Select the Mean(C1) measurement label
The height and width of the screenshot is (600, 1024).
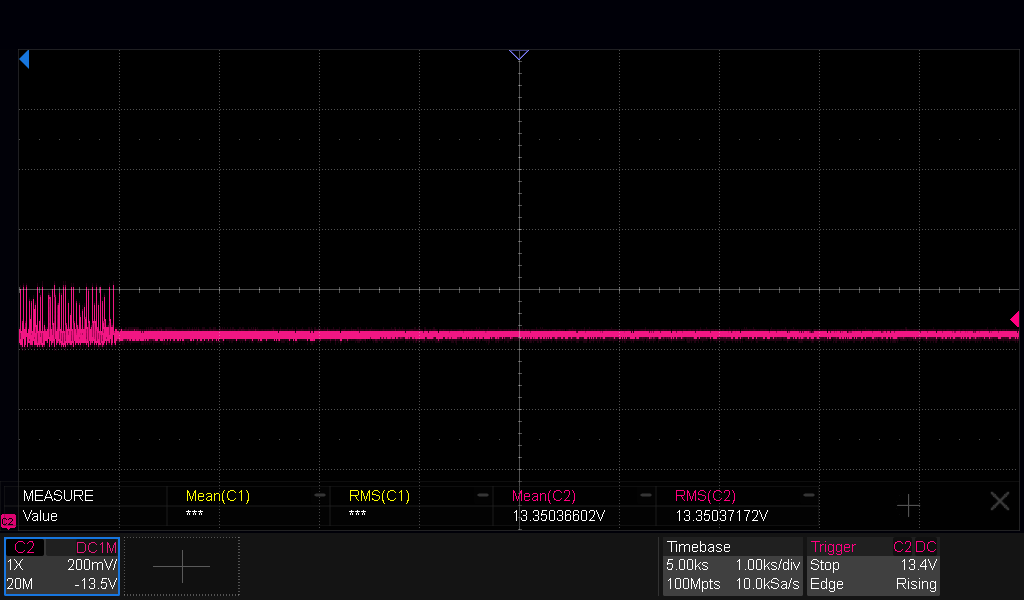[217, 496]
